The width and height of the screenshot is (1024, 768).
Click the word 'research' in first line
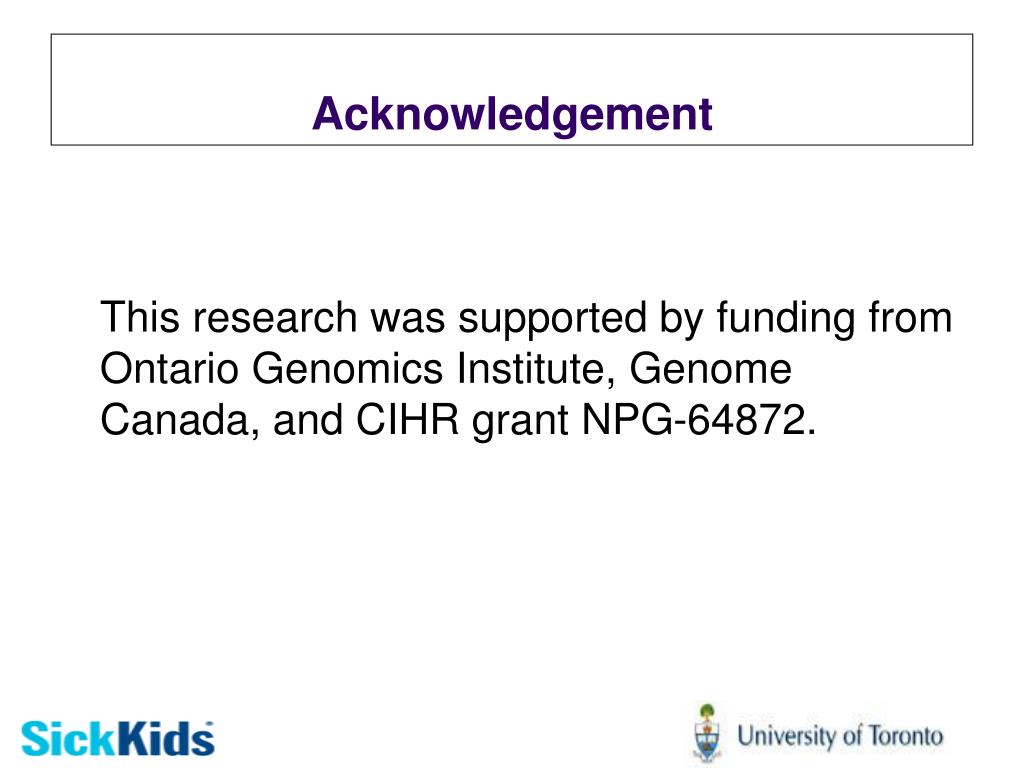click(x=275, y=317)
